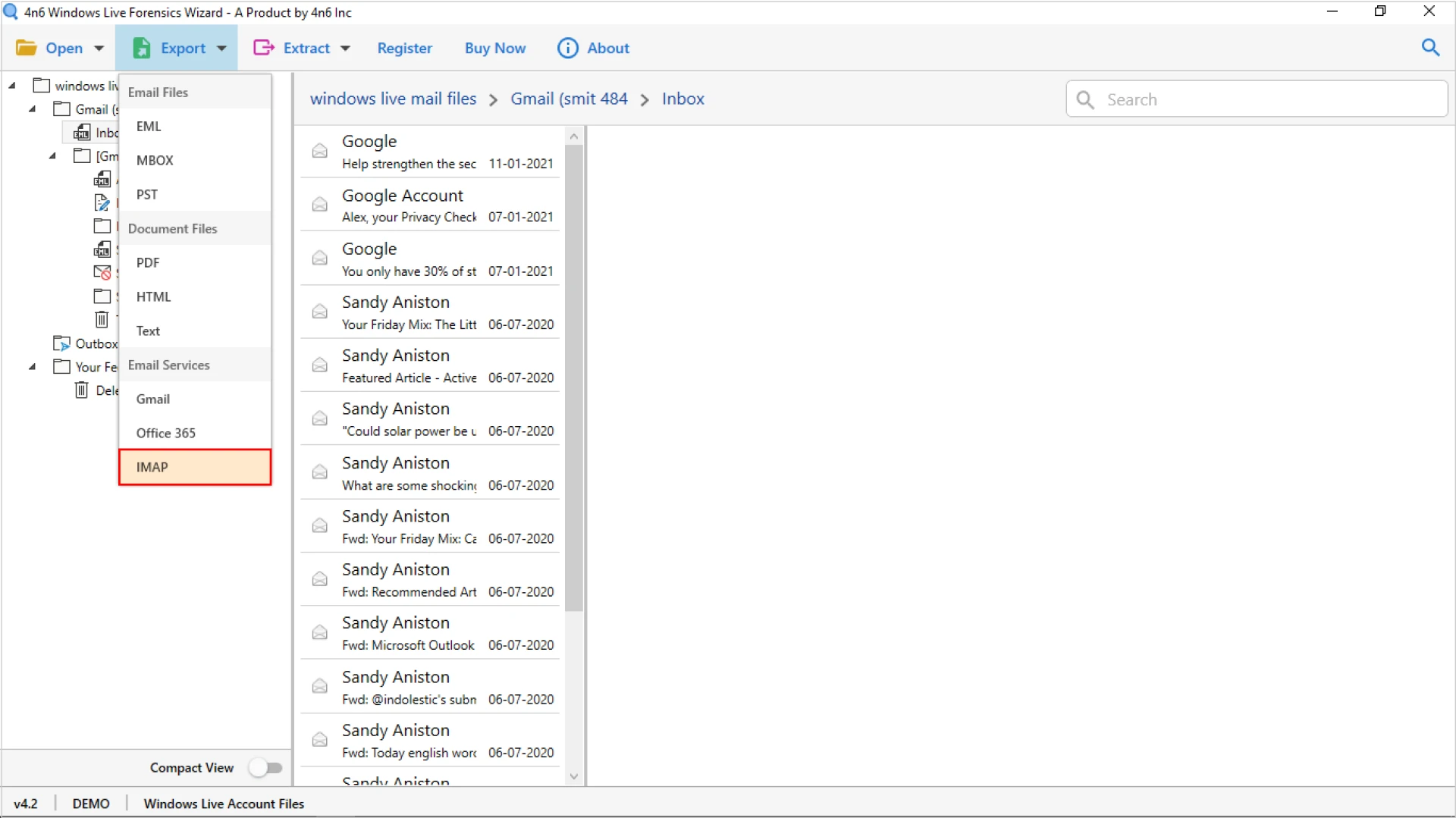Click the Open folder icon
Image resolution: width=1456 pixels, height=818 pixels.
click(x=27, y=48)
